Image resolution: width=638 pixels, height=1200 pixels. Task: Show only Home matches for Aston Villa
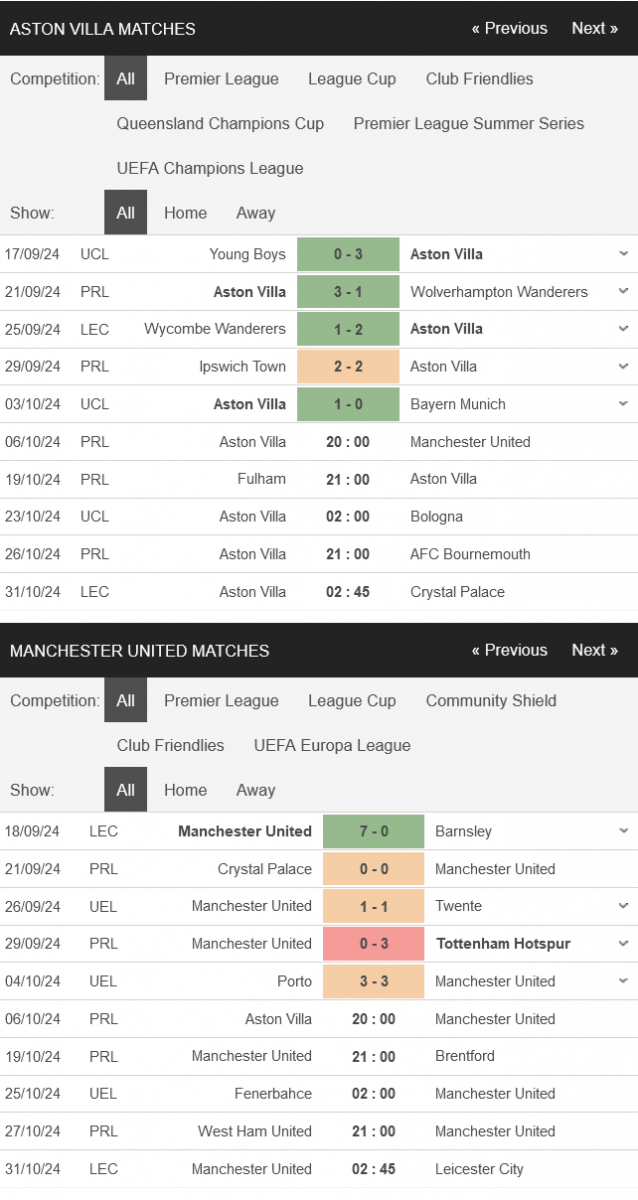click(185, 213)
